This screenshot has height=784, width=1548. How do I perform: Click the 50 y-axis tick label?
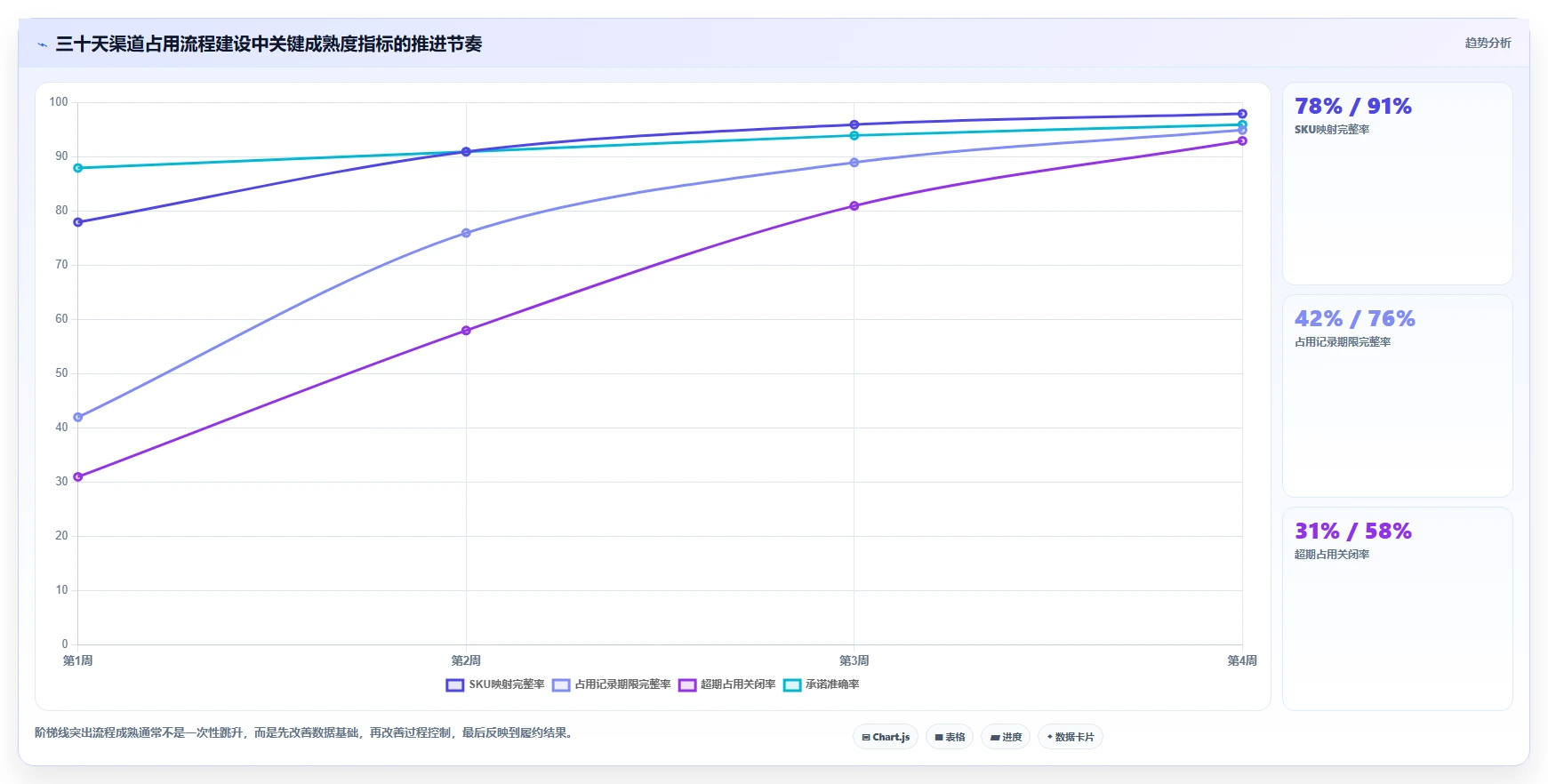61,373
